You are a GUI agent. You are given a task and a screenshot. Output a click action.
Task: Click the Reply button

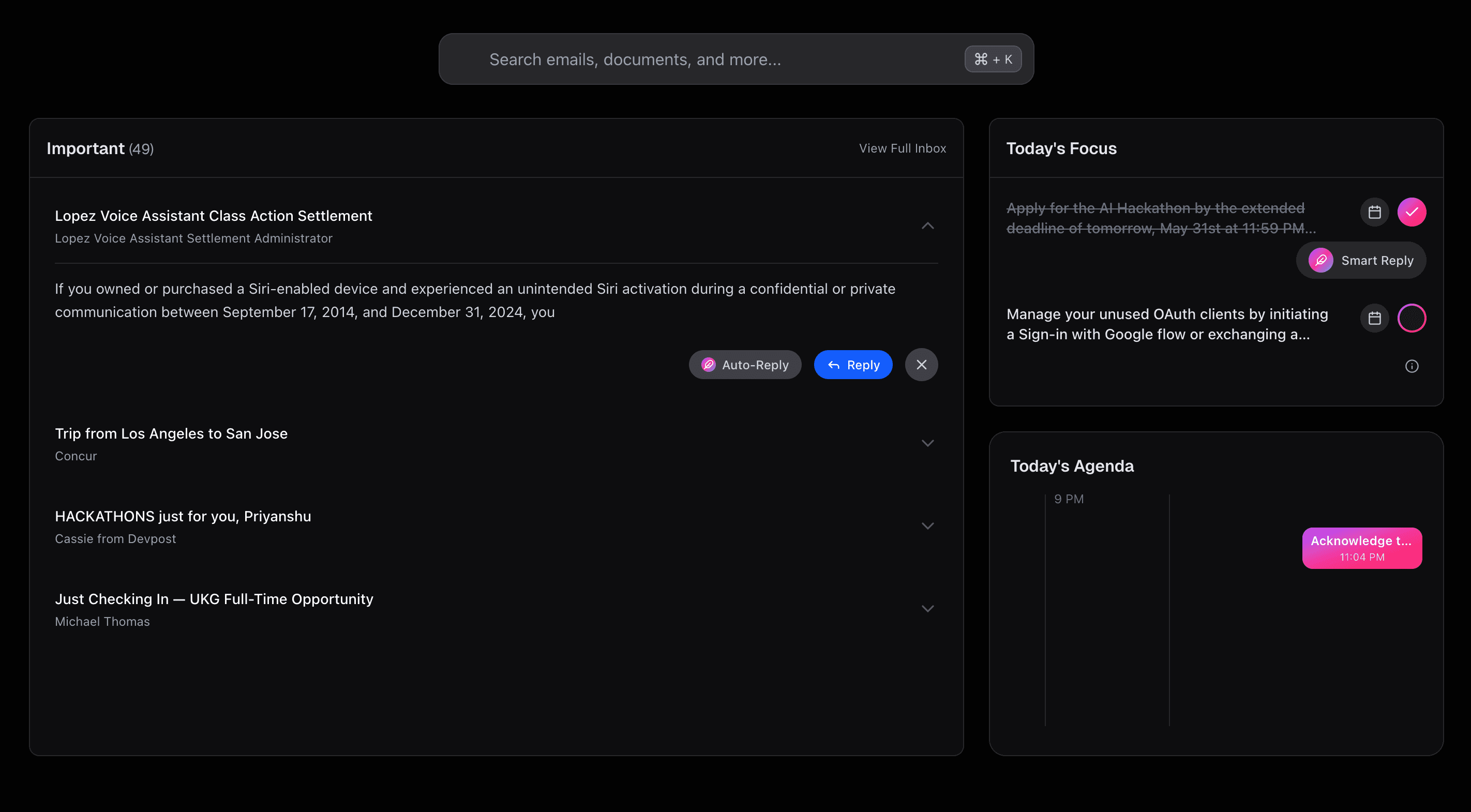pyautogui.click(x=853, y=364)
